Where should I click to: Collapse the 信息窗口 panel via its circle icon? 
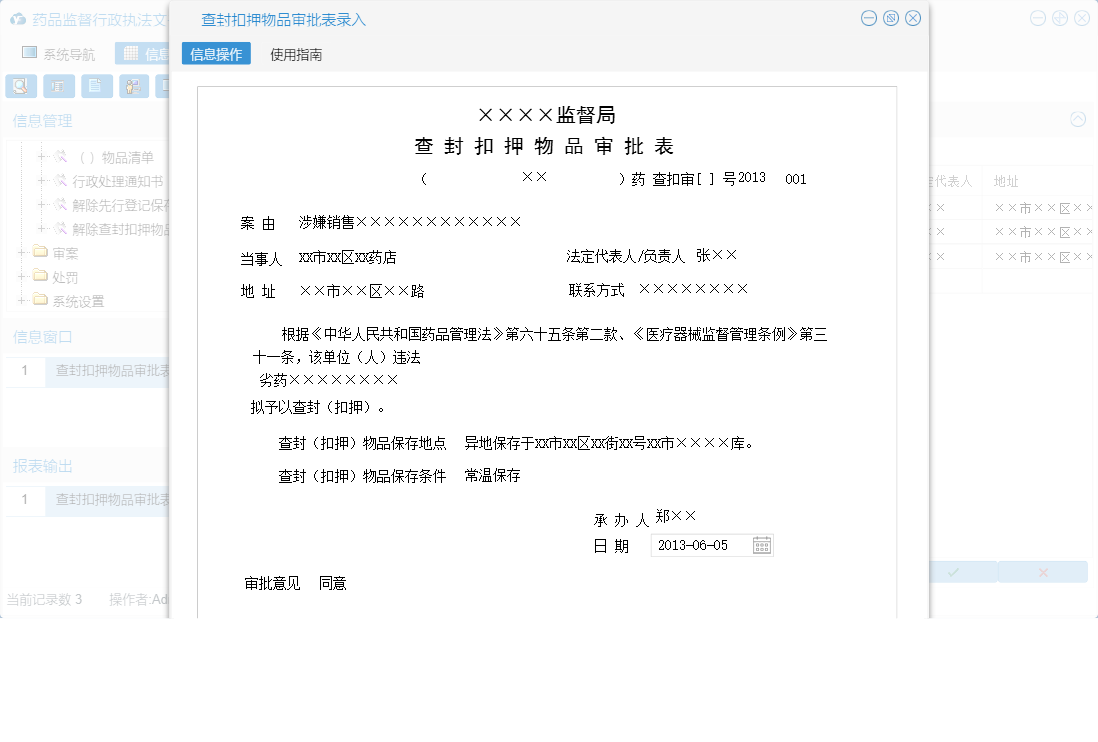(1077, 119)
